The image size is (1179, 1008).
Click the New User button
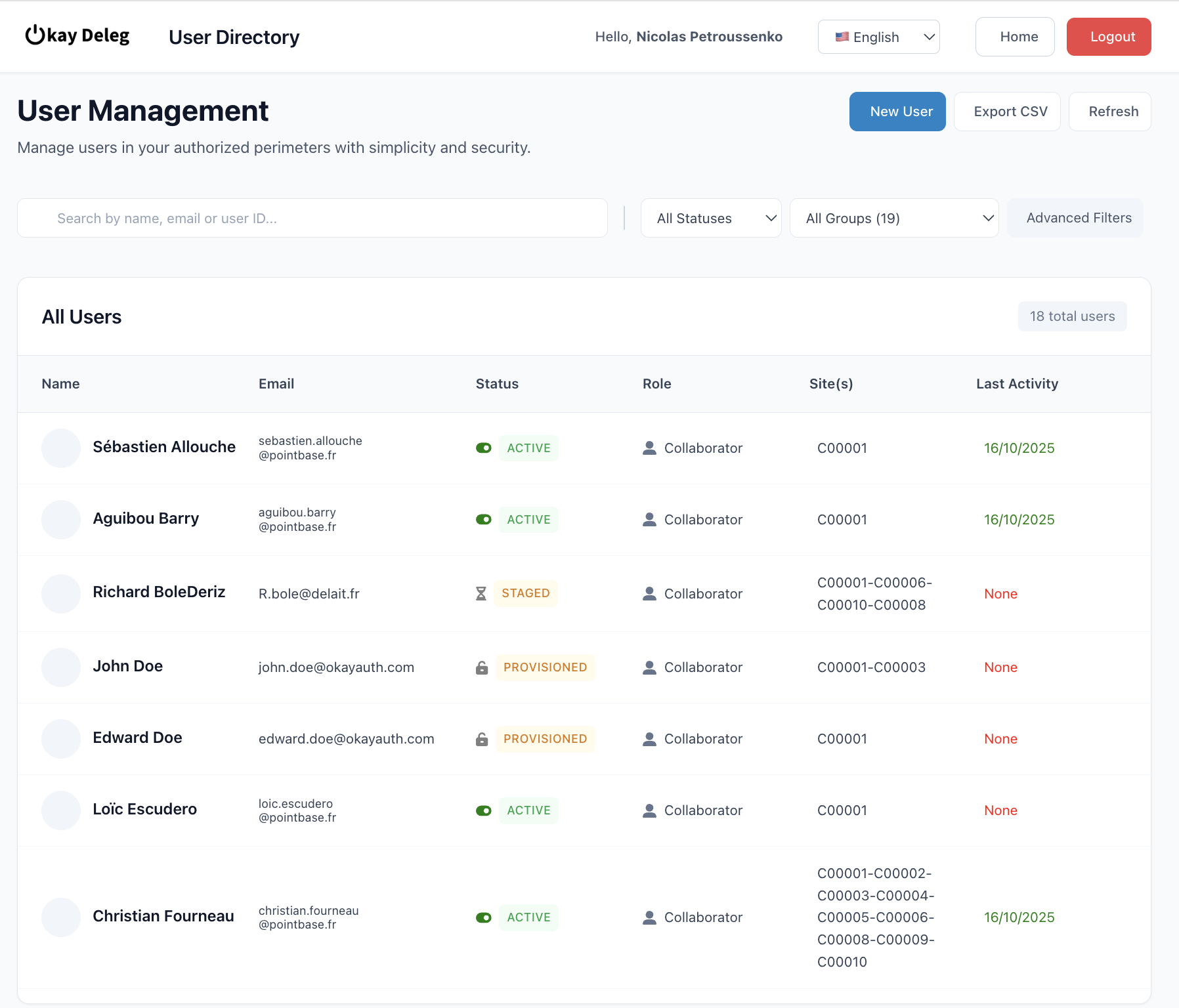pyautogui.click(x=897, y=112)
